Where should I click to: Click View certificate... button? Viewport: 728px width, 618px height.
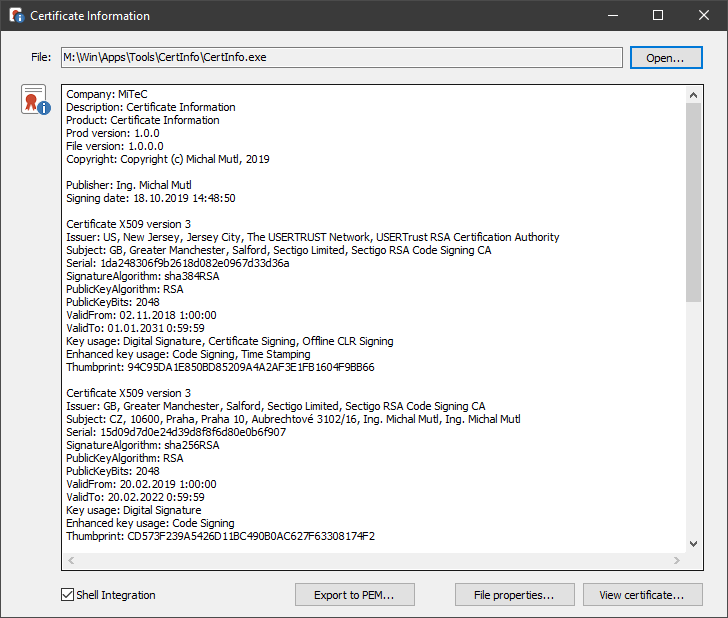642,595
